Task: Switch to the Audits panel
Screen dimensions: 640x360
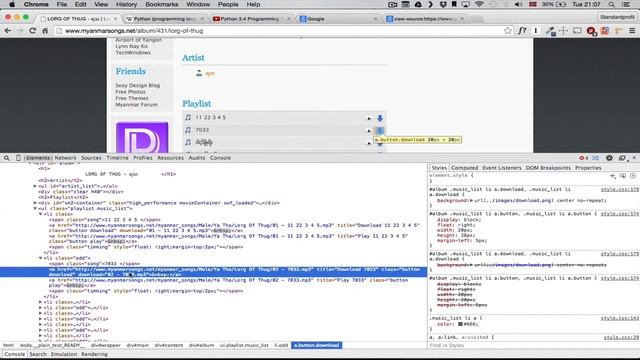Action: click(197, 158)
